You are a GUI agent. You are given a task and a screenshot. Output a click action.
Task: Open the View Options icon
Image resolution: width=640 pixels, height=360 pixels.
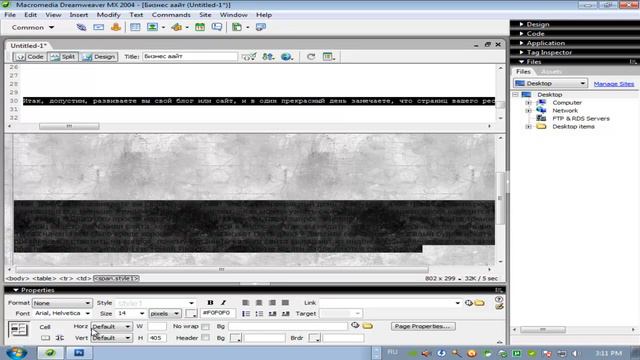point(329,57)
